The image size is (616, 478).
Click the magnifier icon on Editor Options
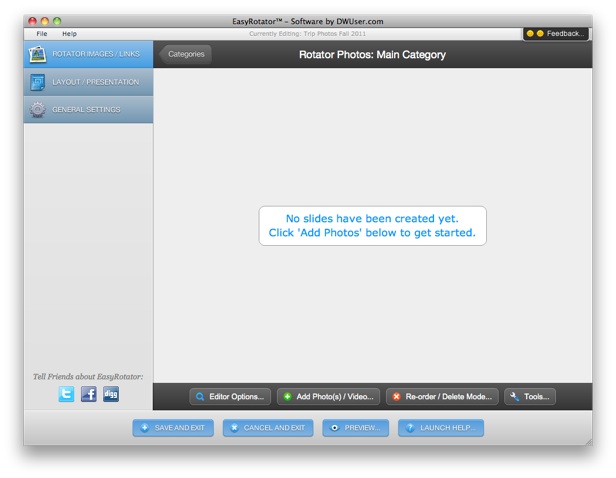(200, 397)
